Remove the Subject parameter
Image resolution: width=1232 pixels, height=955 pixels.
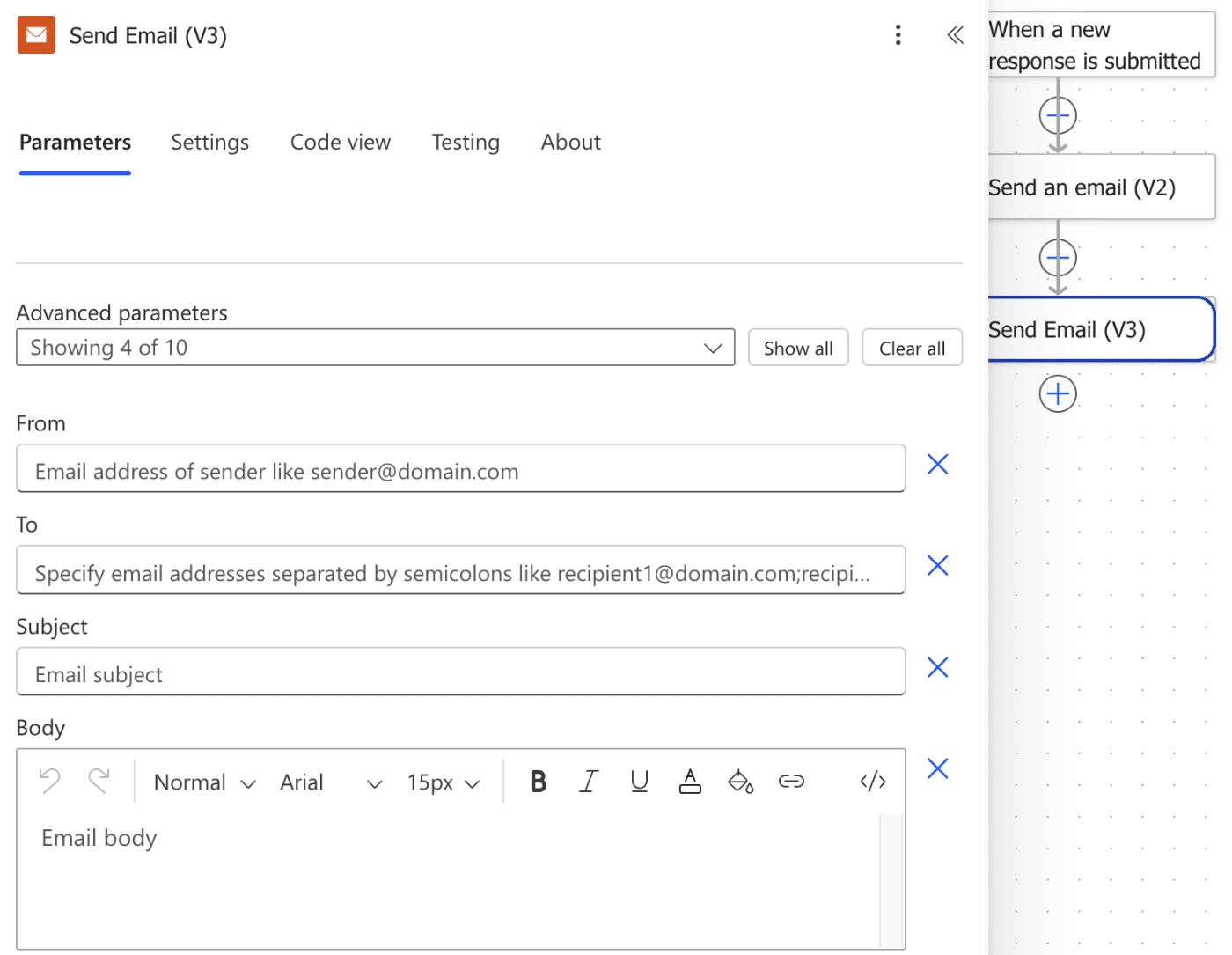(938, 667)
